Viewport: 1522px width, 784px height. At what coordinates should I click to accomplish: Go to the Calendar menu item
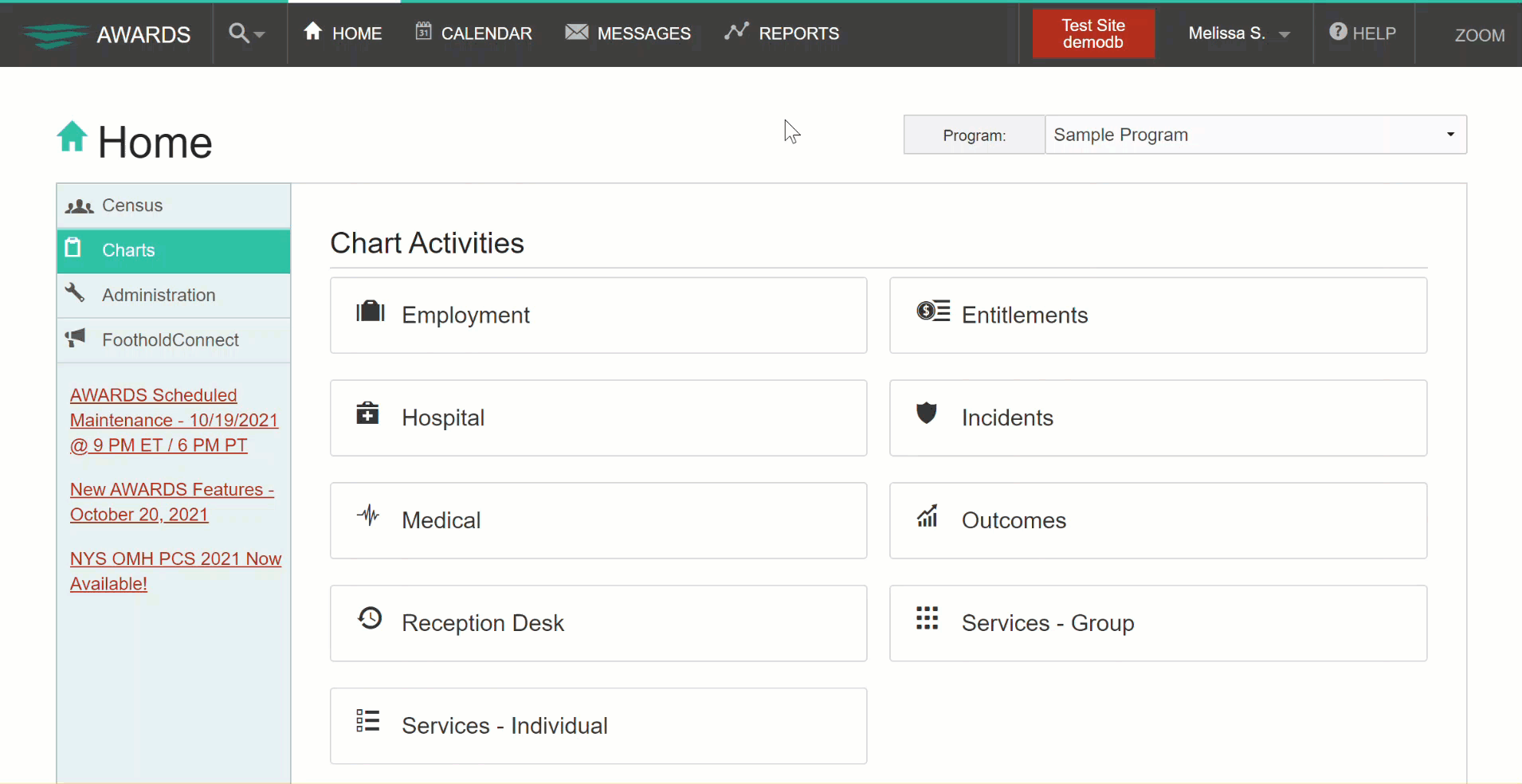click(x=473, y=33)
